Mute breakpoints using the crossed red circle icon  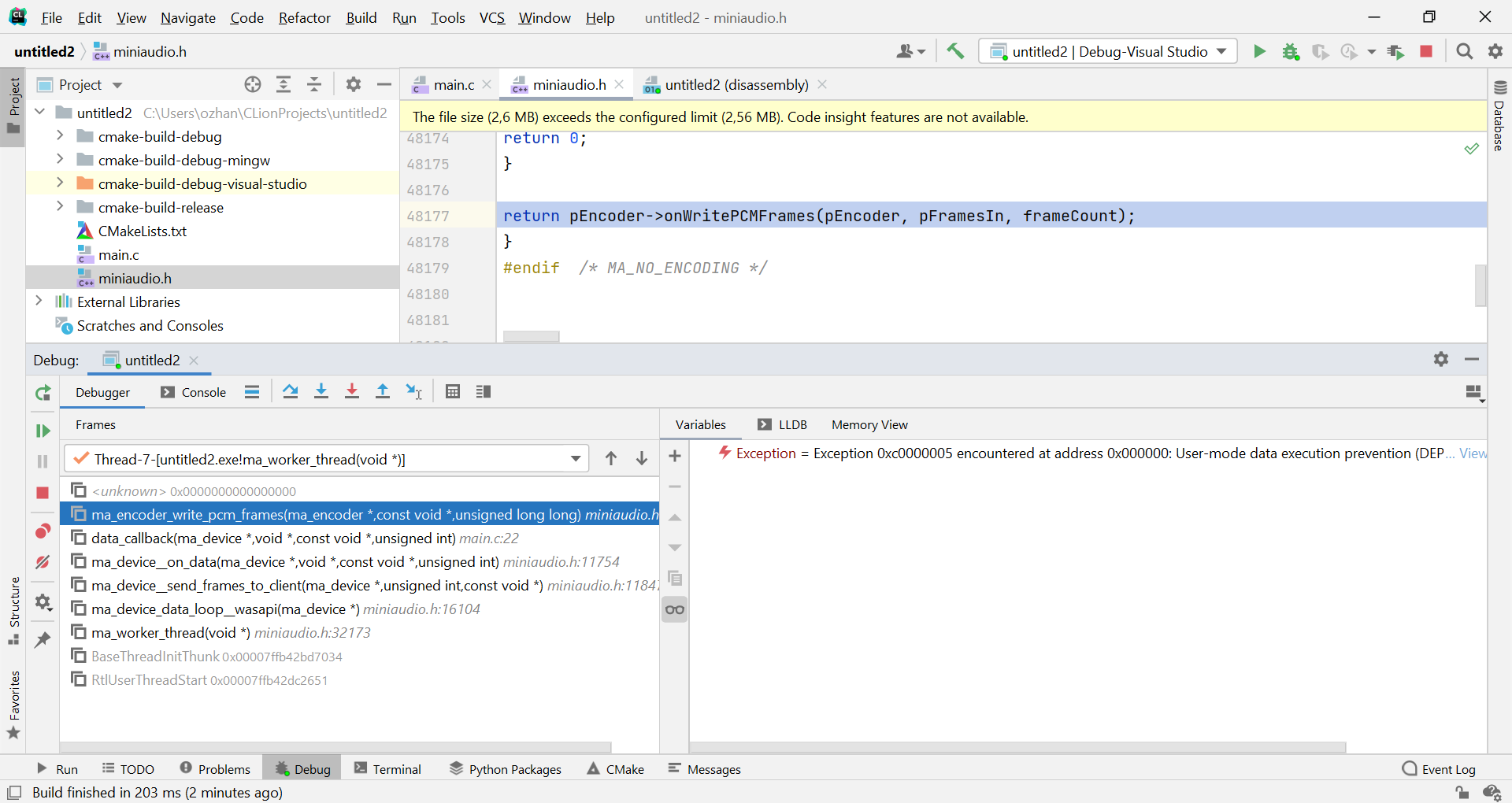coord(42,562)
